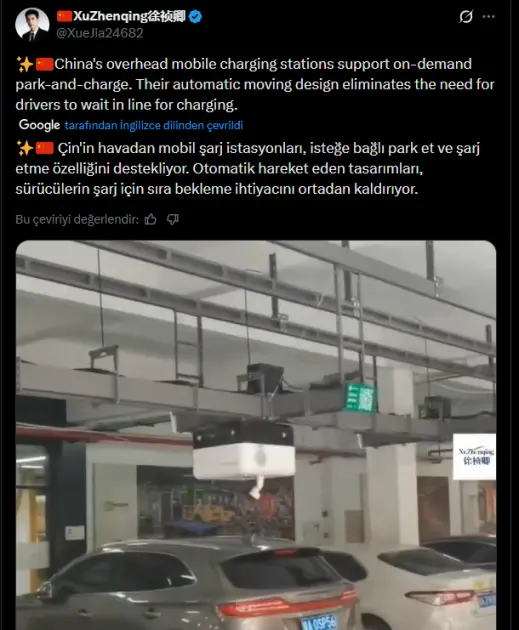
Task: Click the China flag beside the display name
Action: (x=64, y=16)
